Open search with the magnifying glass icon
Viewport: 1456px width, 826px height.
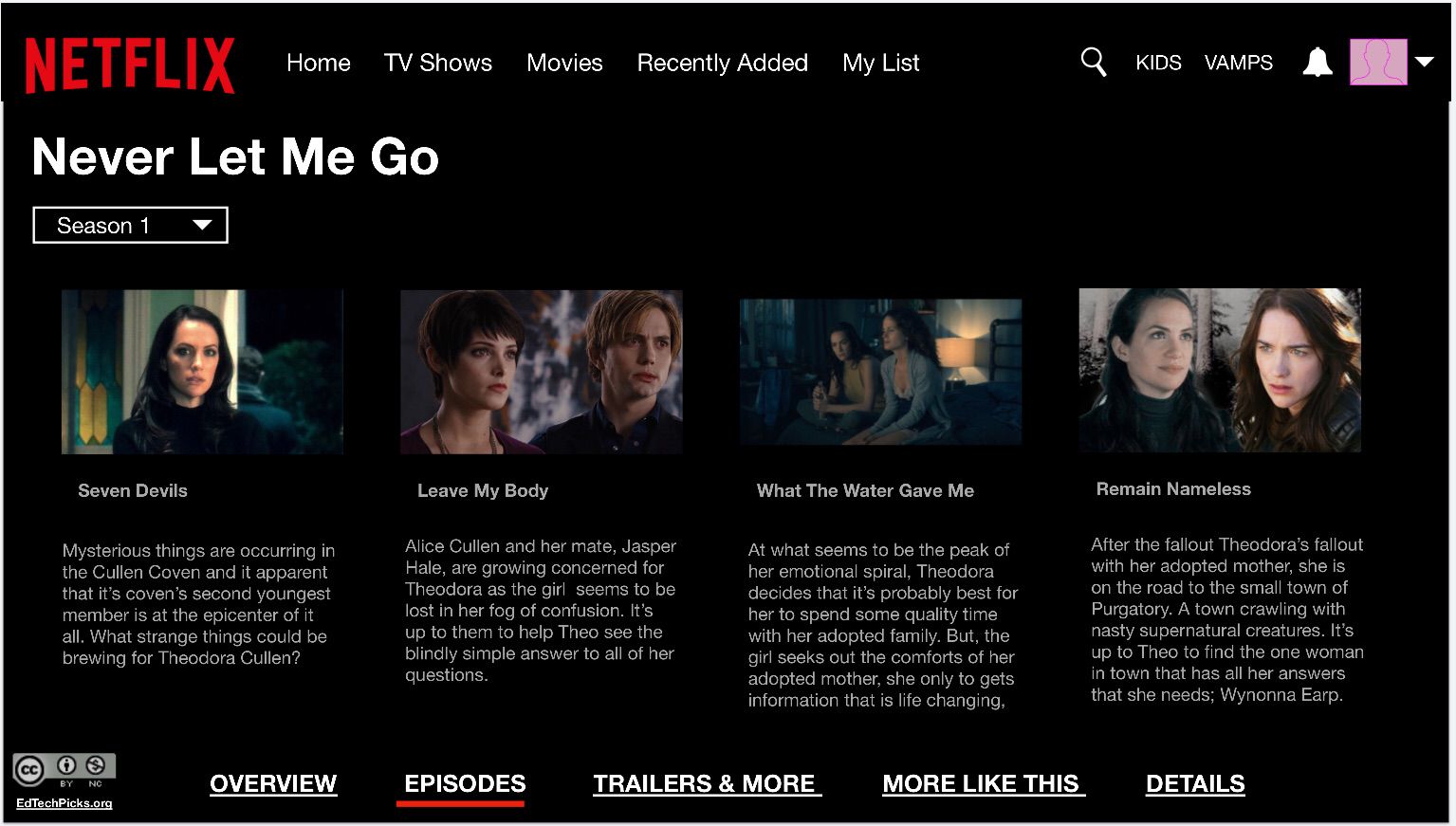[1094, 63]
